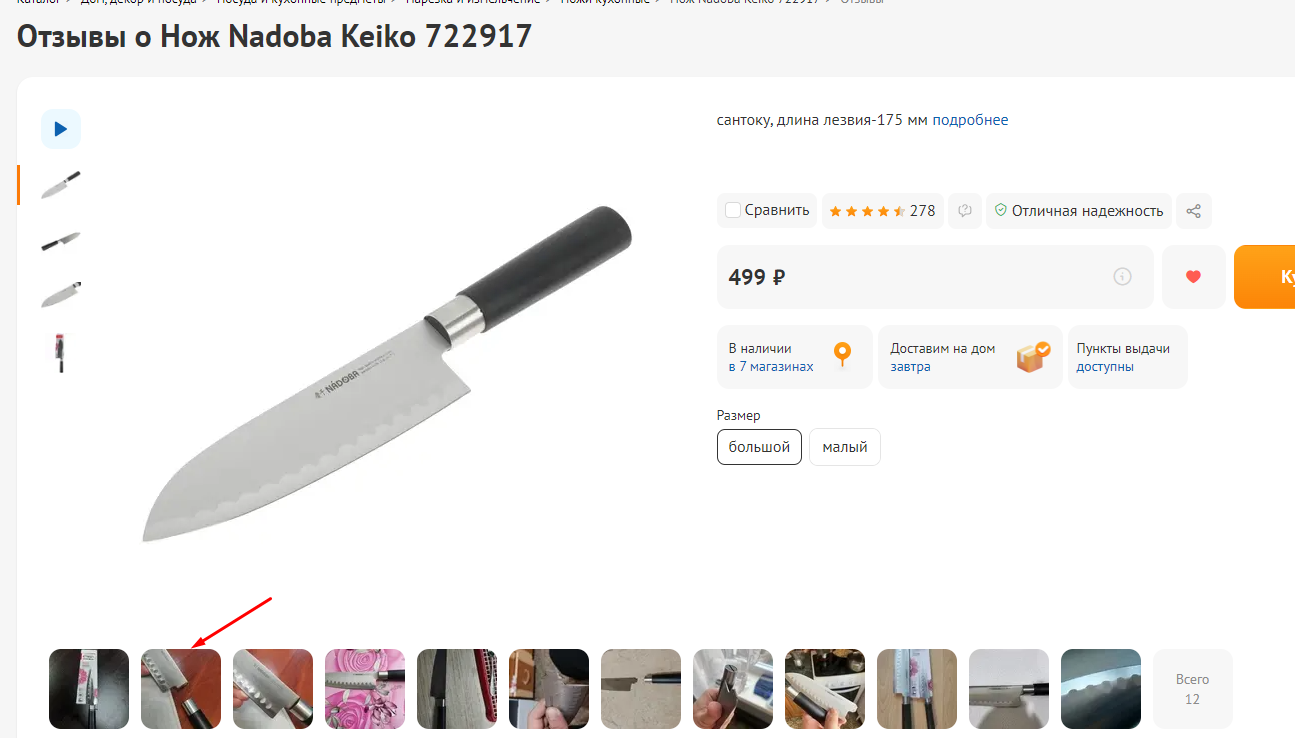Image resolution: width=1295 pixels, height=738 pixels.
Task: Add knife to favorites with heart icon
Action: click(1193, 277)
